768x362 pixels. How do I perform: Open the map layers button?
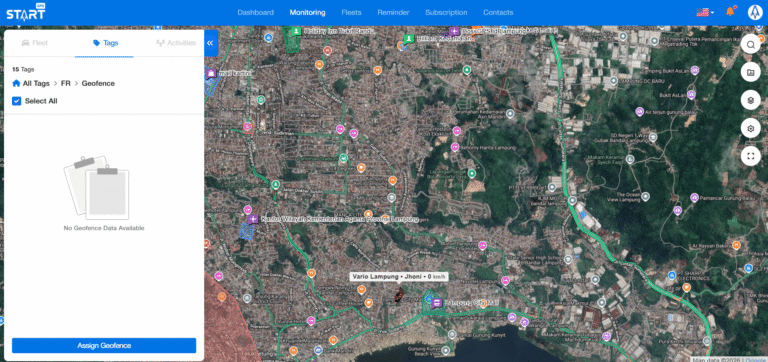[x=750, y=101]
